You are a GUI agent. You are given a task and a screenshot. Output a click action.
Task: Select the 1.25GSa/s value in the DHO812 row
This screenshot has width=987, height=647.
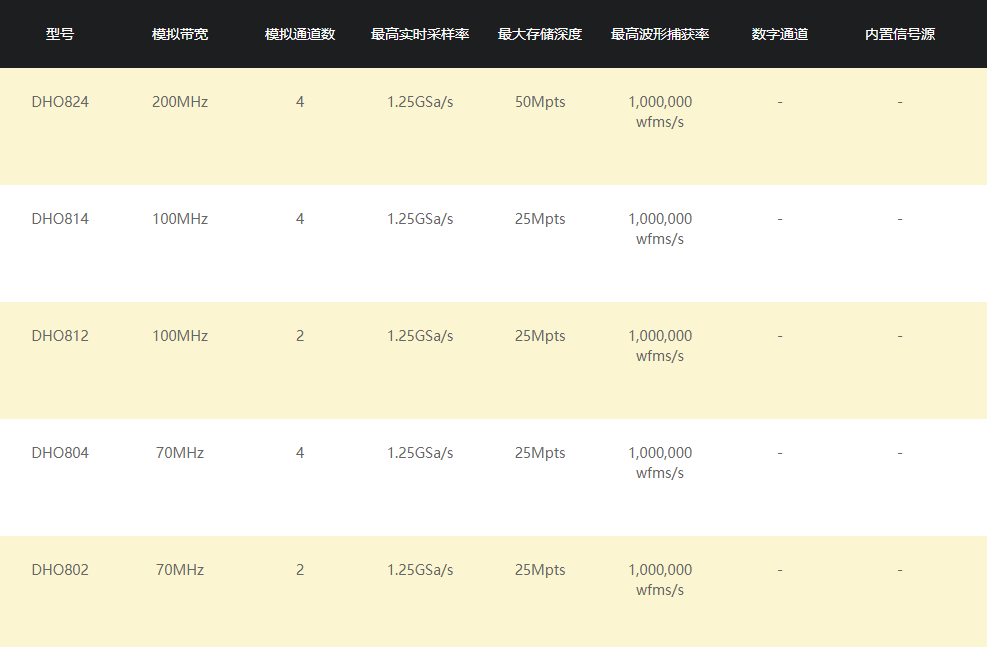(420, 336)
